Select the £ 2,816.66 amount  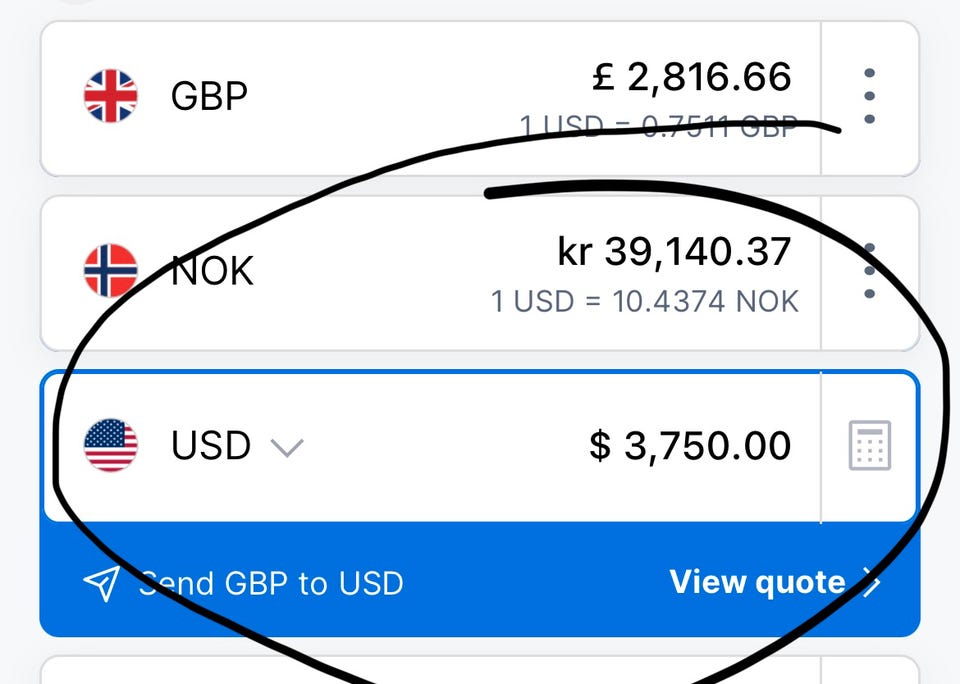[x=691, y=78]
